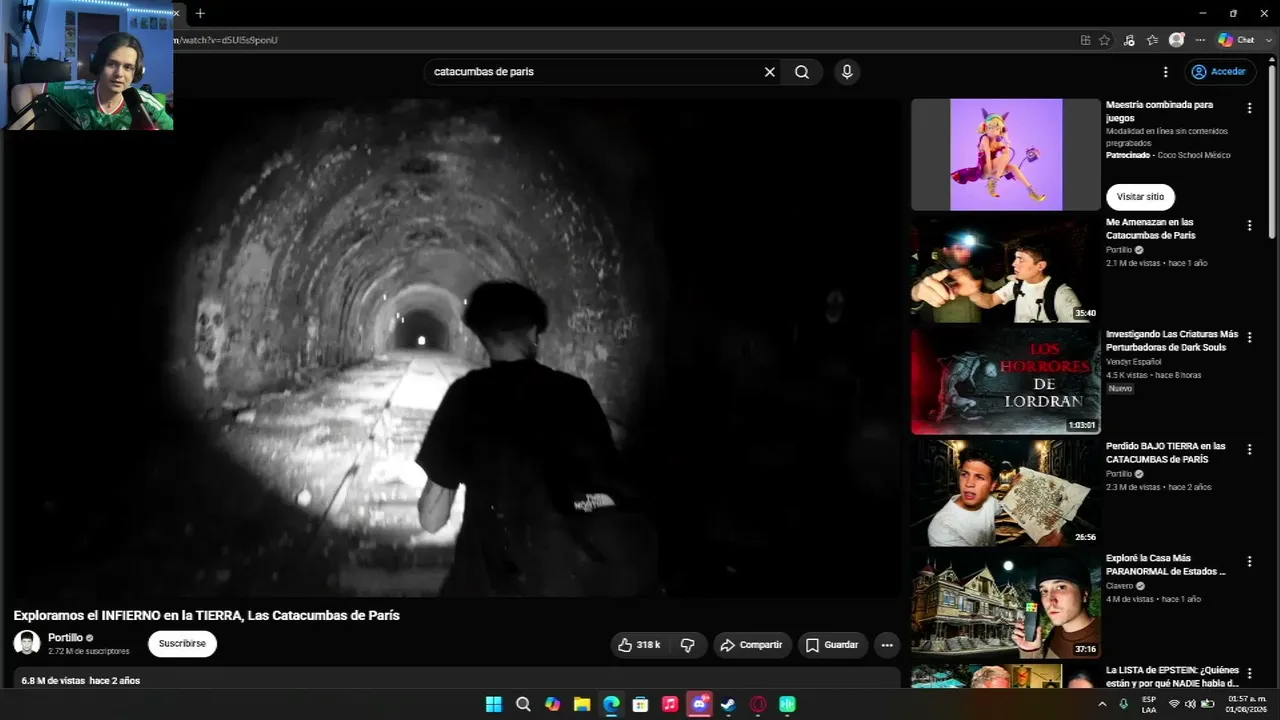This screenshot has height=720, width=1280.
Task: Open the Edge profile avatar
Action: pyautogui.click(x=1177, y=40)
